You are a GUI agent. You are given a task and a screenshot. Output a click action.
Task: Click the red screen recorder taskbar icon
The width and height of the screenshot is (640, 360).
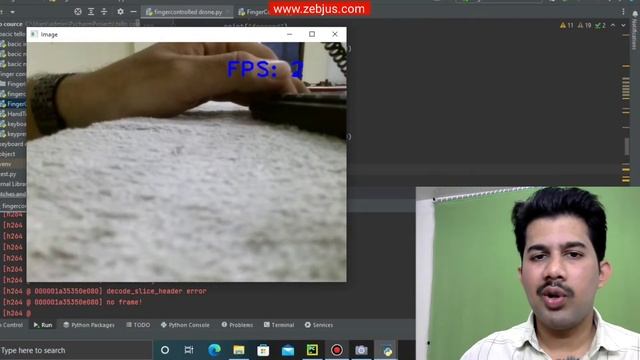(x=337, y=350)
